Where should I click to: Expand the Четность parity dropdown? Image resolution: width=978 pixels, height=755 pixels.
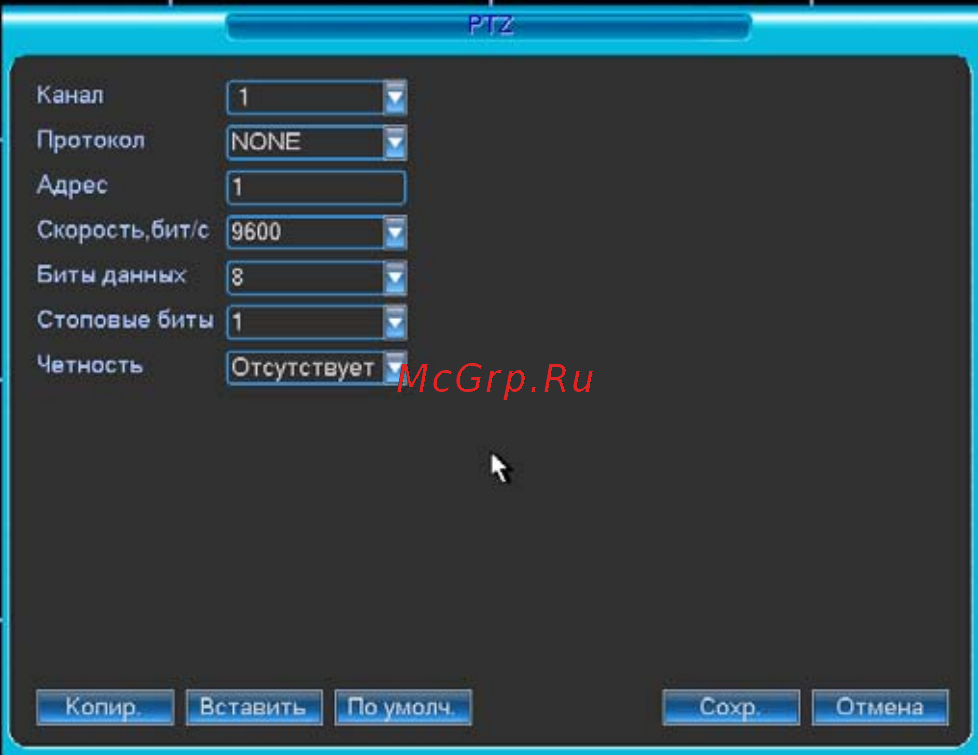317,368
